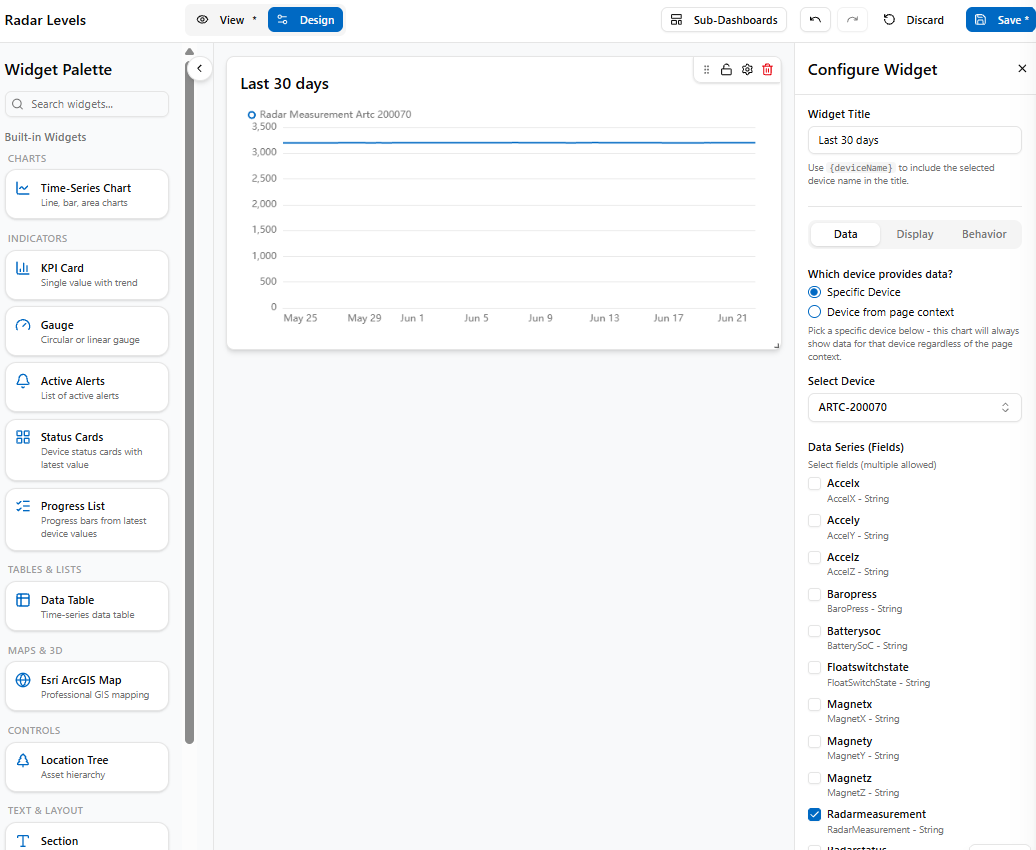Click the Gauge dial icon
The height and width of the screenshot is (850, 1036).
[23, 325]
